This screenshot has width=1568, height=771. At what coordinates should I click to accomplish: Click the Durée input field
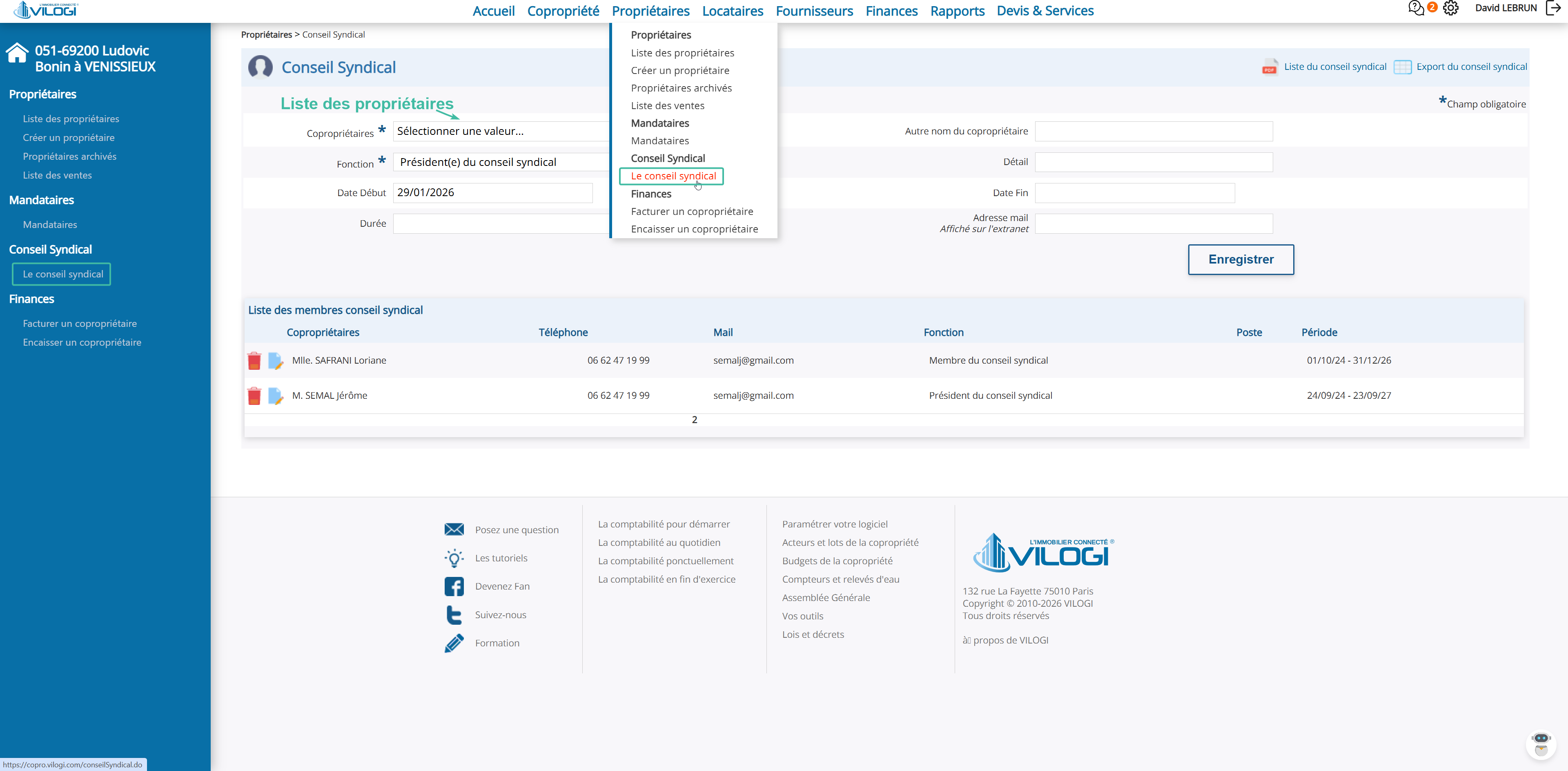click(501, 223)
